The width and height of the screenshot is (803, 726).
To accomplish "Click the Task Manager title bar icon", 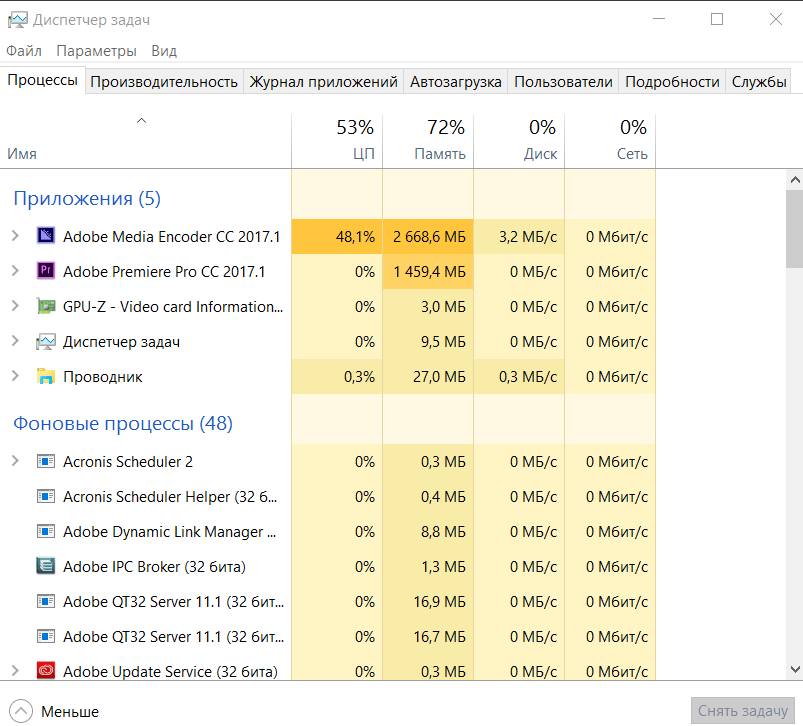I will pyautogui.click(x=17, y=20).
